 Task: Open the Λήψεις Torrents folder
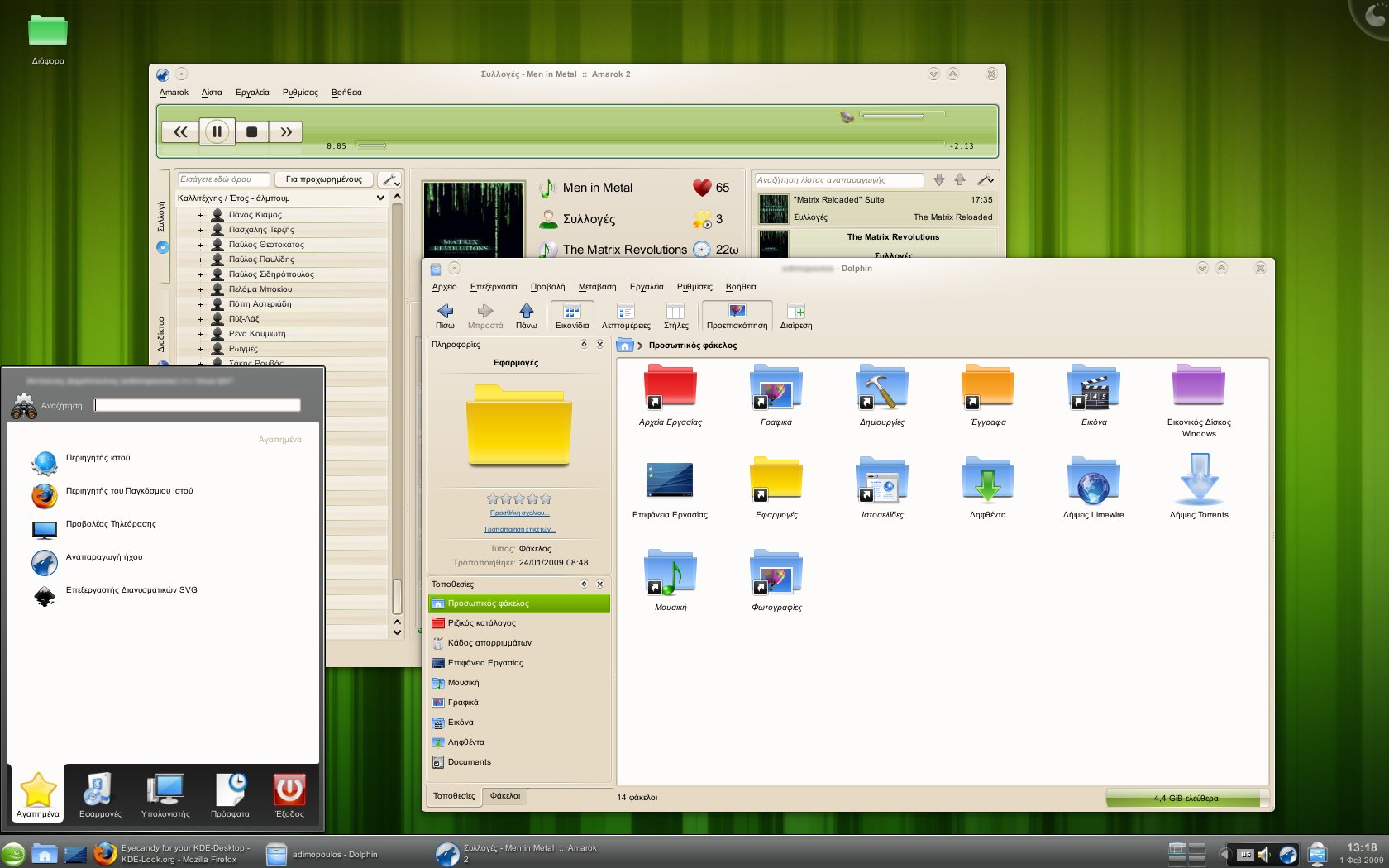[x=1199, y=488]
